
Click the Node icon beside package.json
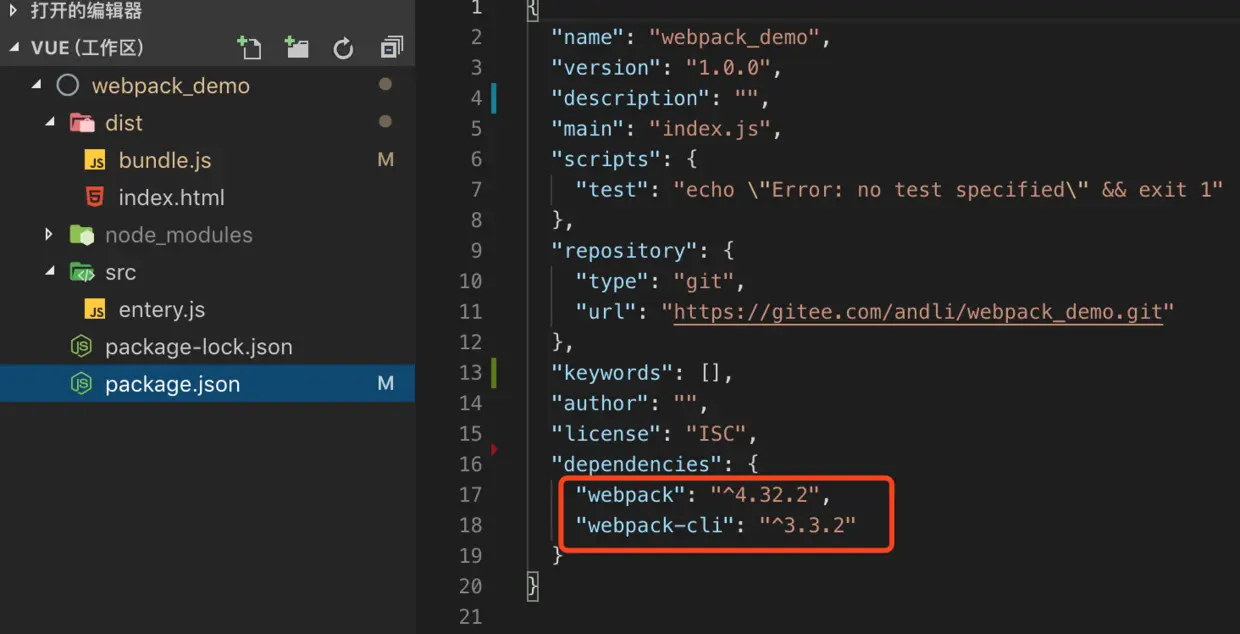[81, 384]
